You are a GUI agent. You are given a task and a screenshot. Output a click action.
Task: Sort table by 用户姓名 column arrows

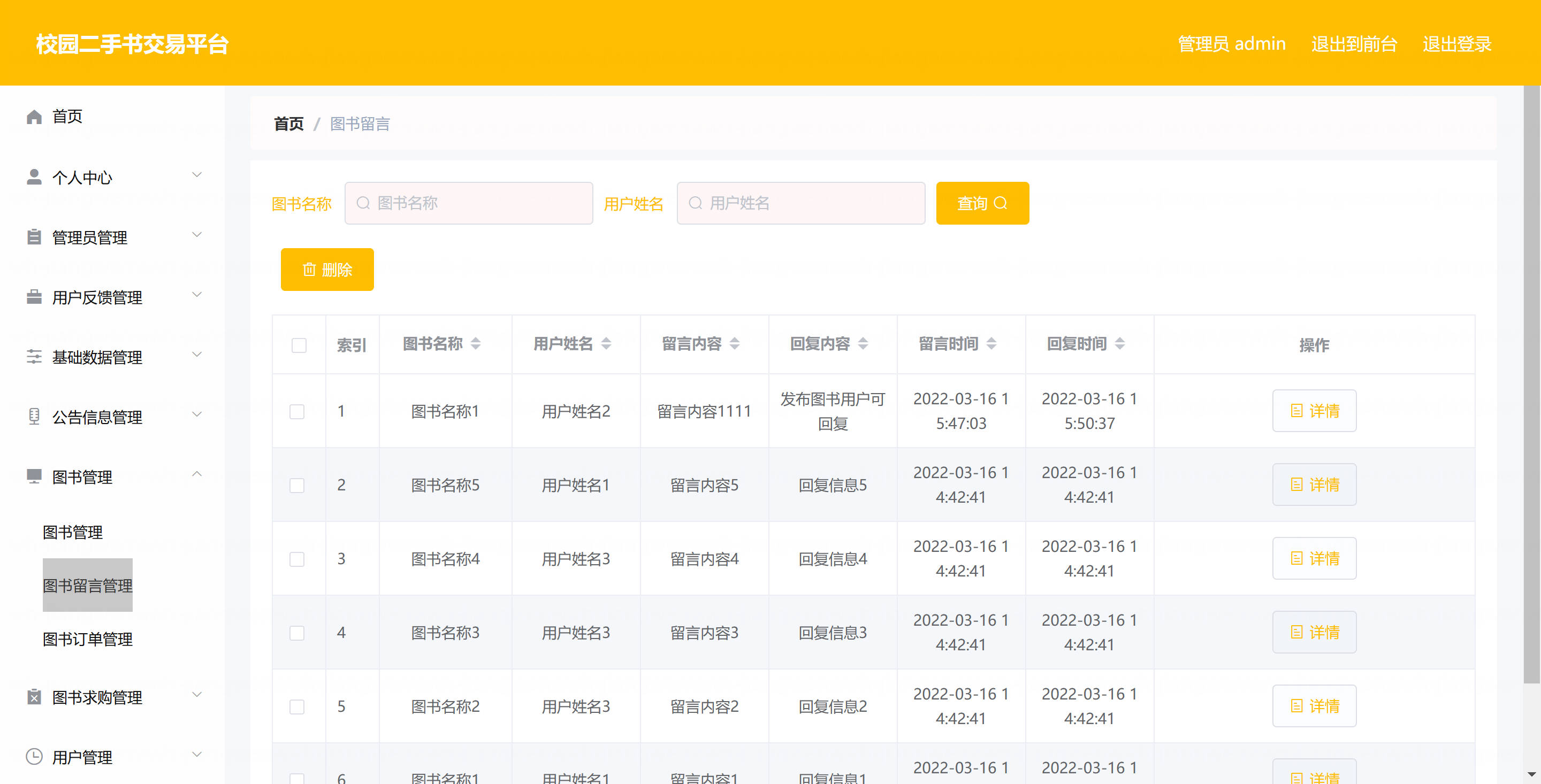tap(606, 344)
